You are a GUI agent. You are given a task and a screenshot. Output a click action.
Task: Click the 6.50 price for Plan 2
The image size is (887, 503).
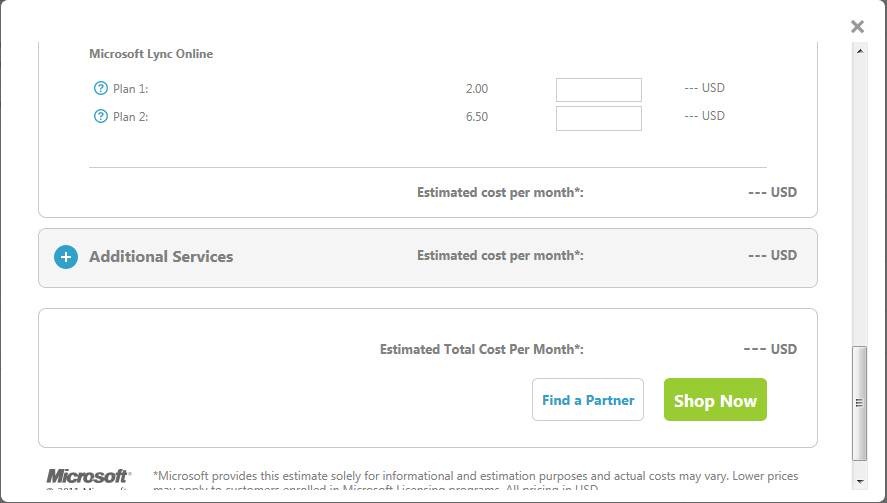[477, 117]
